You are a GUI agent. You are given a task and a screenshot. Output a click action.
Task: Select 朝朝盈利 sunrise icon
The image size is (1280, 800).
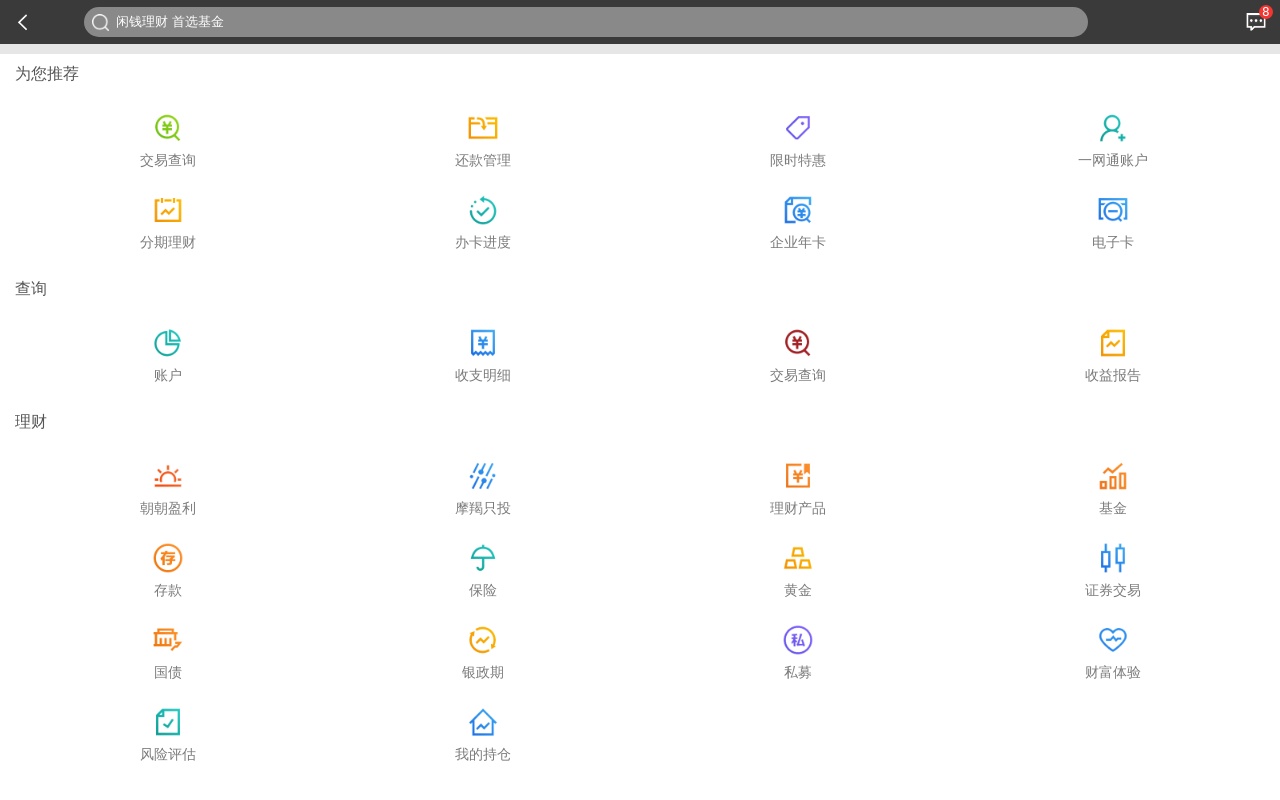[x=168, y=476]
